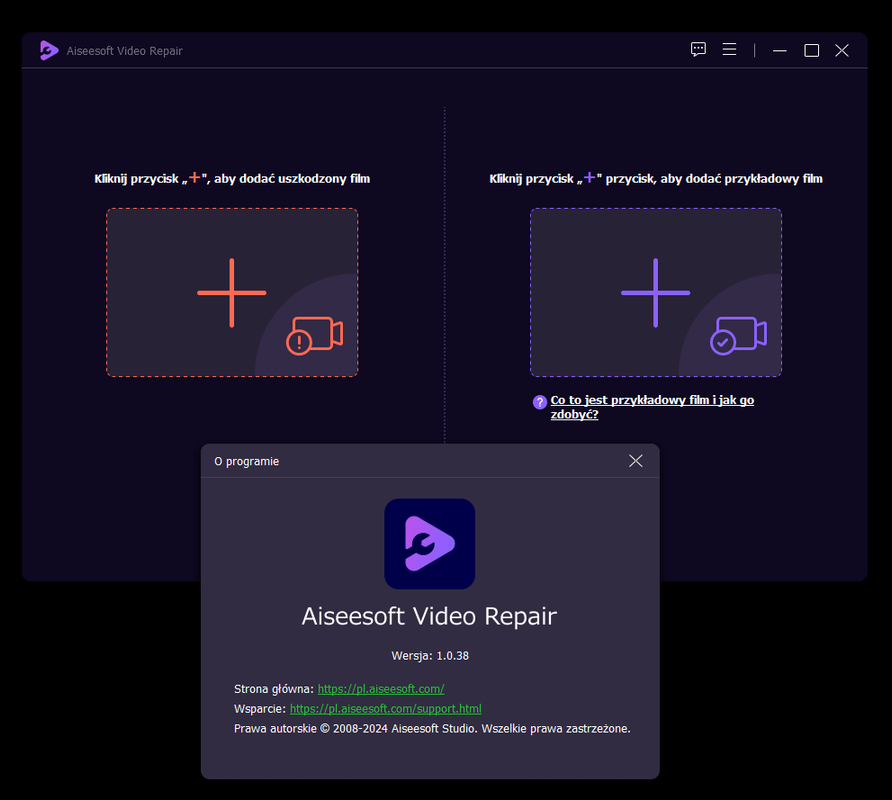The width and height of the screenshot is (892, 800).
Task: Open the support.html link in About dialog
Action: pyautogui.click(x=385, y=709)
